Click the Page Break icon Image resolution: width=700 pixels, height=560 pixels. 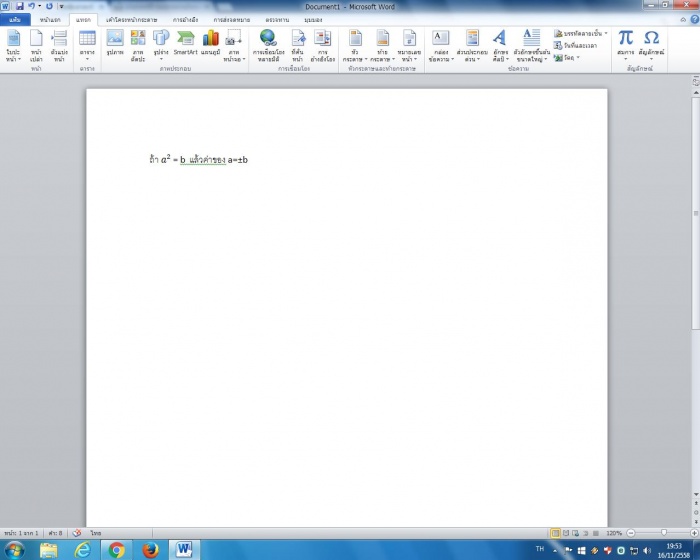(x=59, y=43)
